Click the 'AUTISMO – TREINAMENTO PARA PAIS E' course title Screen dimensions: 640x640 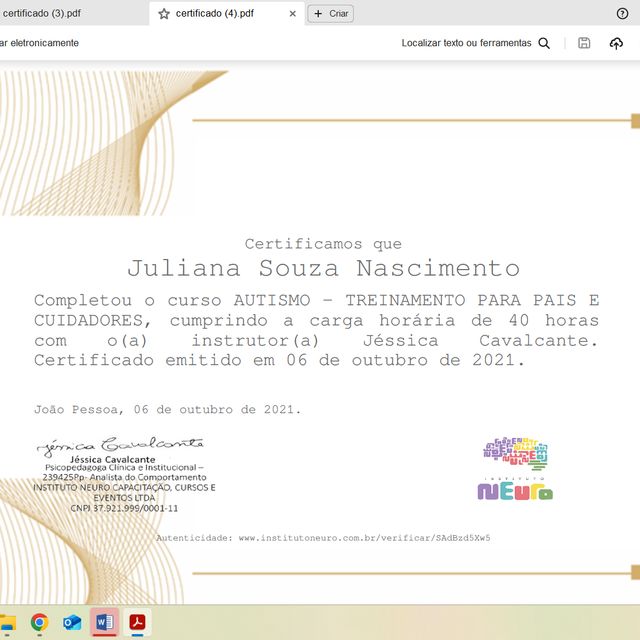[416, 300]
